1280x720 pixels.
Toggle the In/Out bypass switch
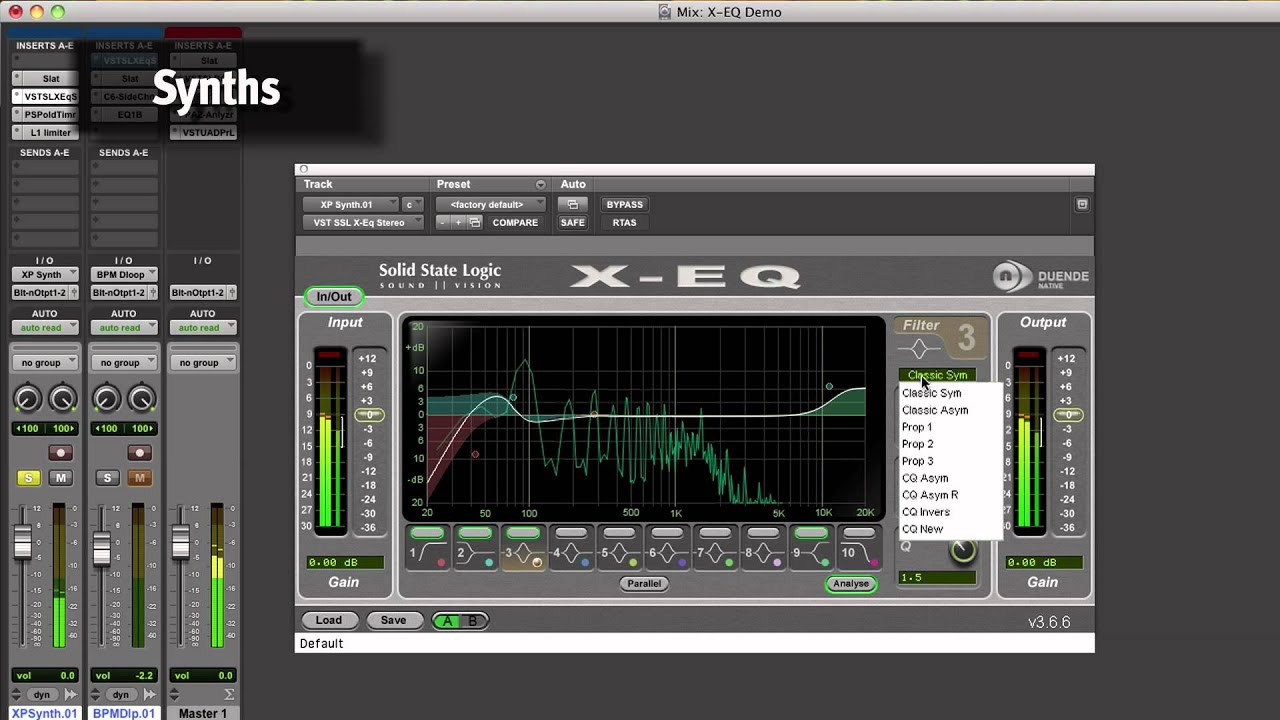pyautogui.click(x=334, y=296)
